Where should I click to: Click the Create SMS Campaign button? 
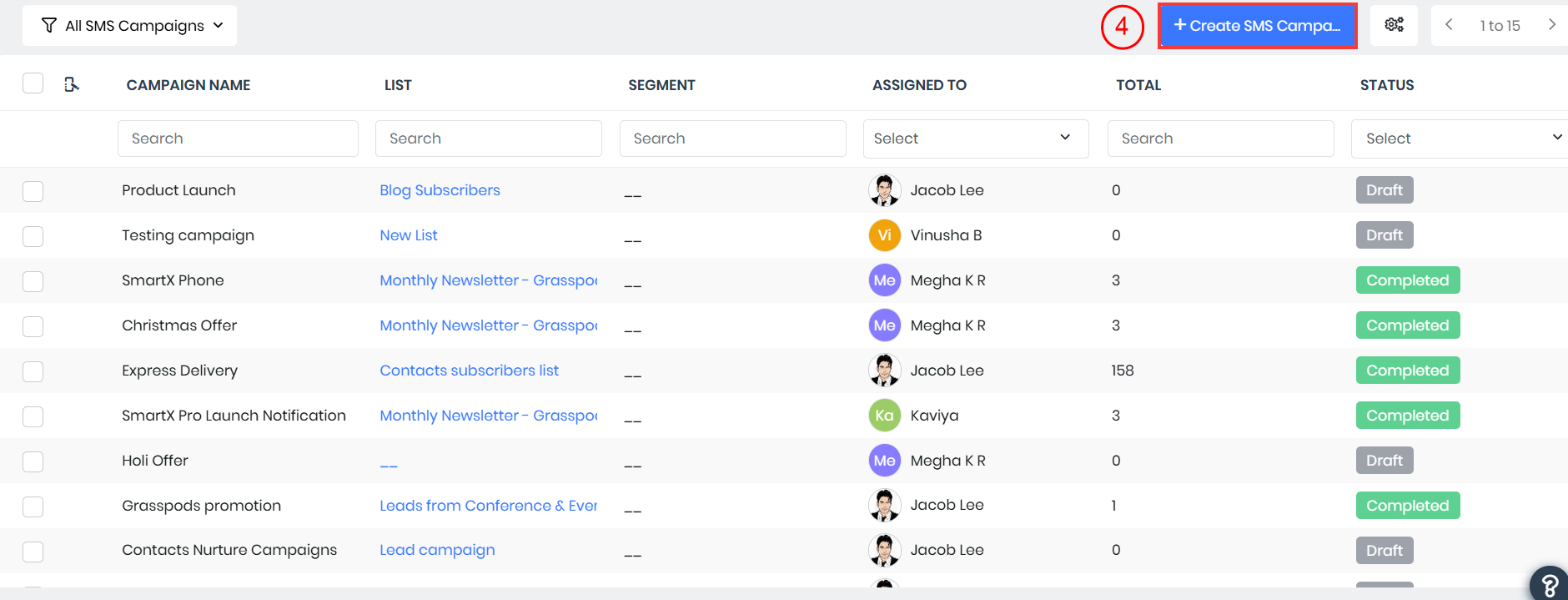[1257, 26]
